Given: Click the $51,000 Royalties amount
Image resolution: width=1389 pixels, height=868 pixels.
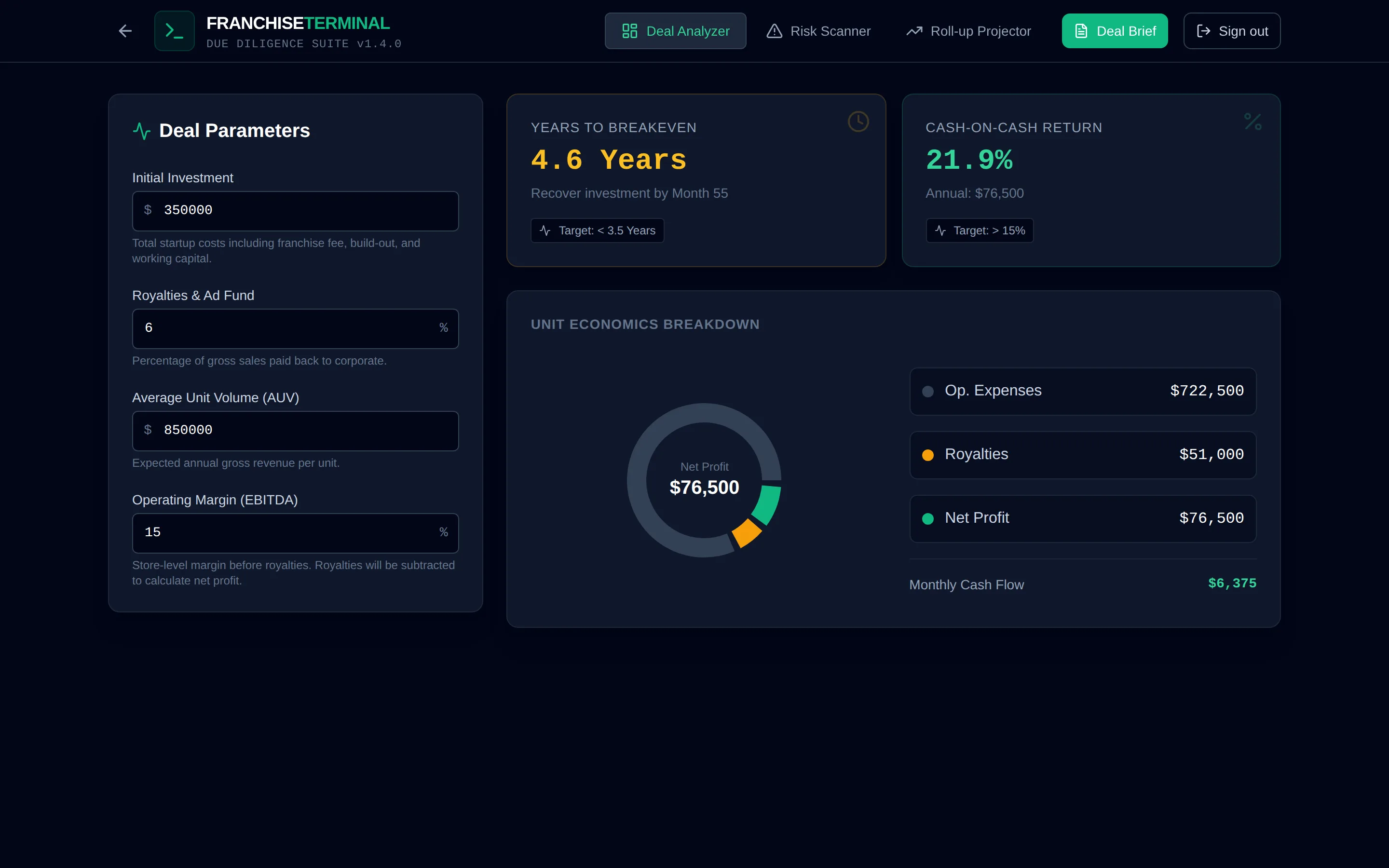Looking at the screenshot, I should pos(1211,455).
